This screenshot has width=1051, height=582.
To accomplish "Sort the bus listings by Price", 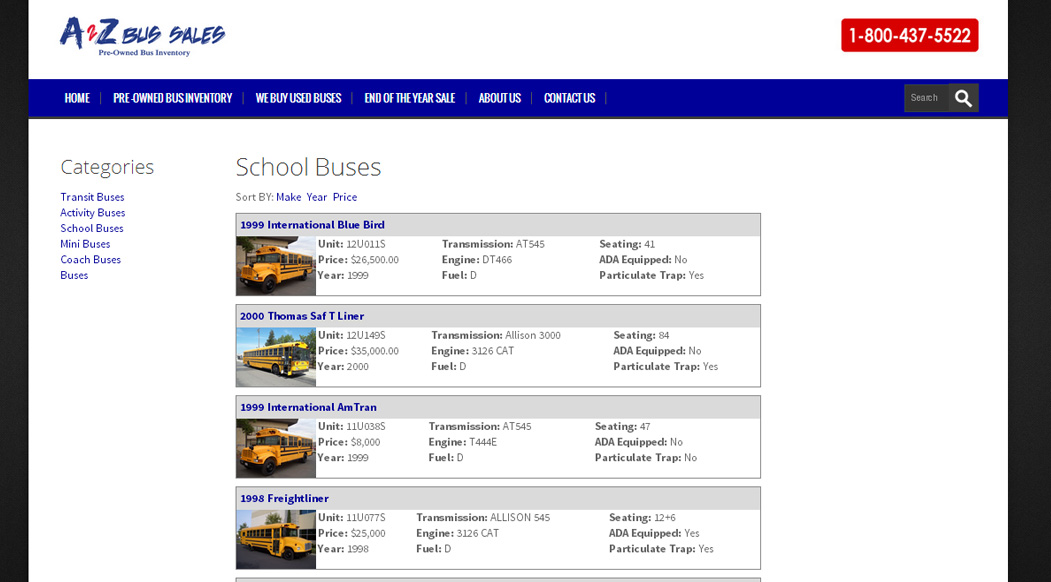I will click(345, 197).
